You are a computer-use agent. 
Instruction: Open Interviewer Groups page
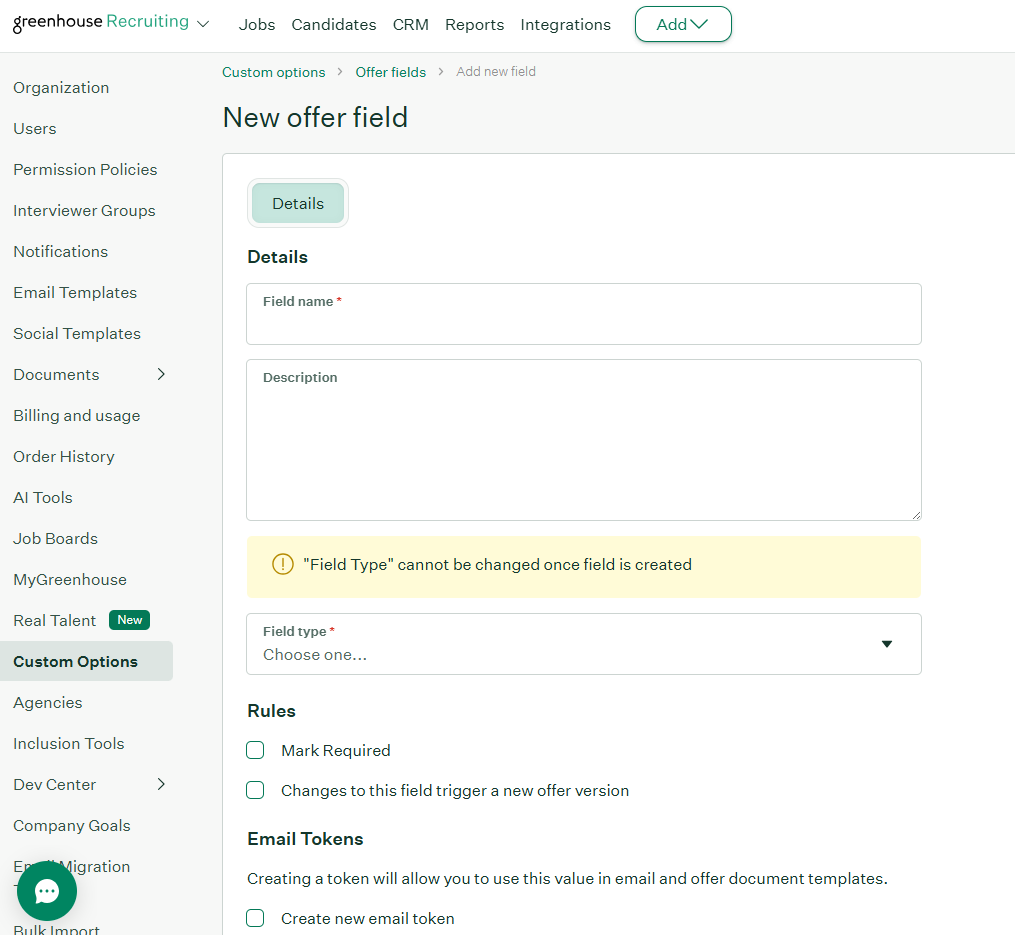pos(84,210)
